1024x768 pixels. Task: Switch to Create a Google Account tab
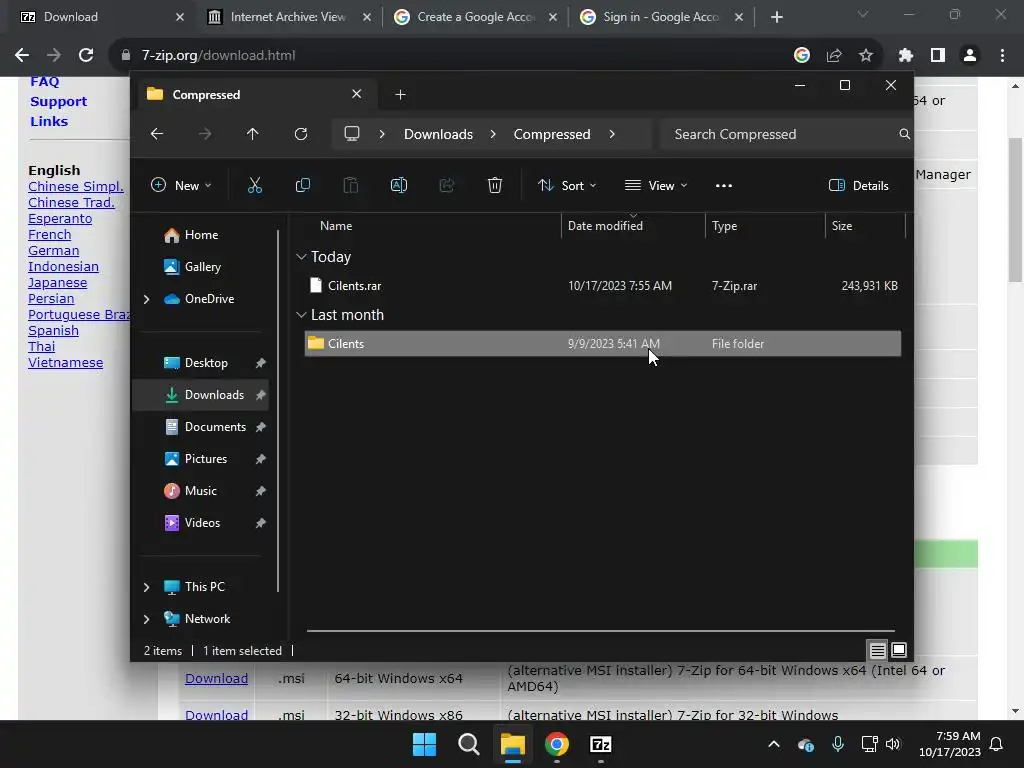(475, 17)
